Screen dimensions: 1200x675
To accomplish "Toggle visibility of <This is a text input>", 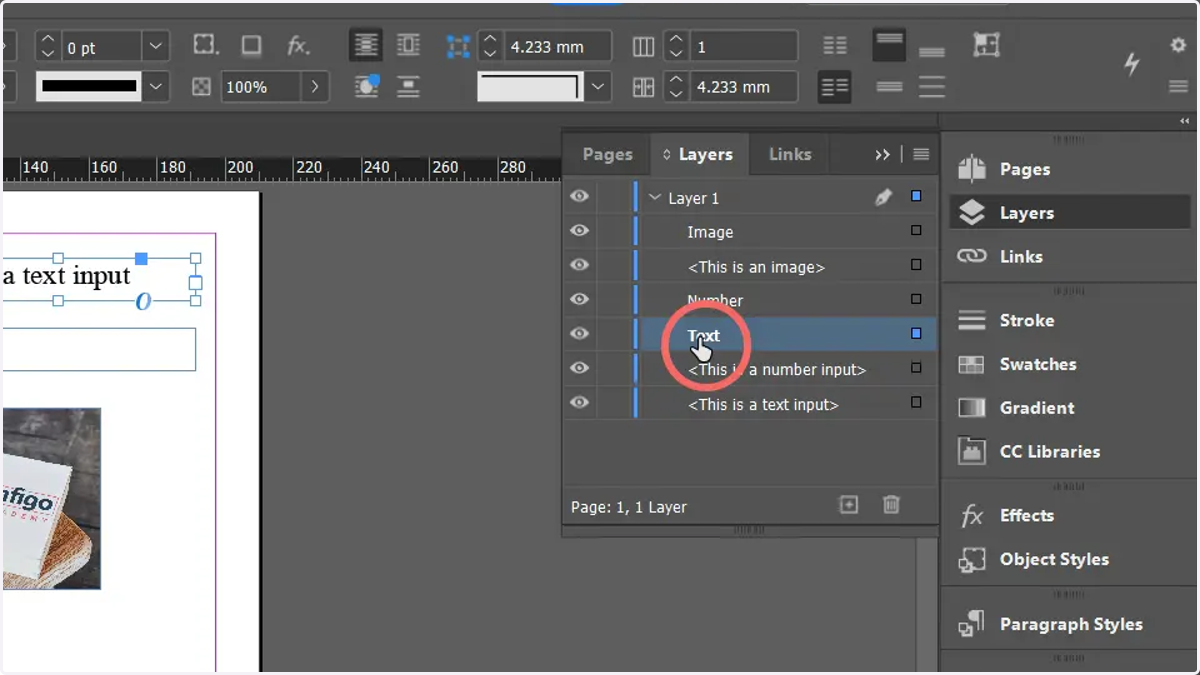I will [x=579, y=403].
